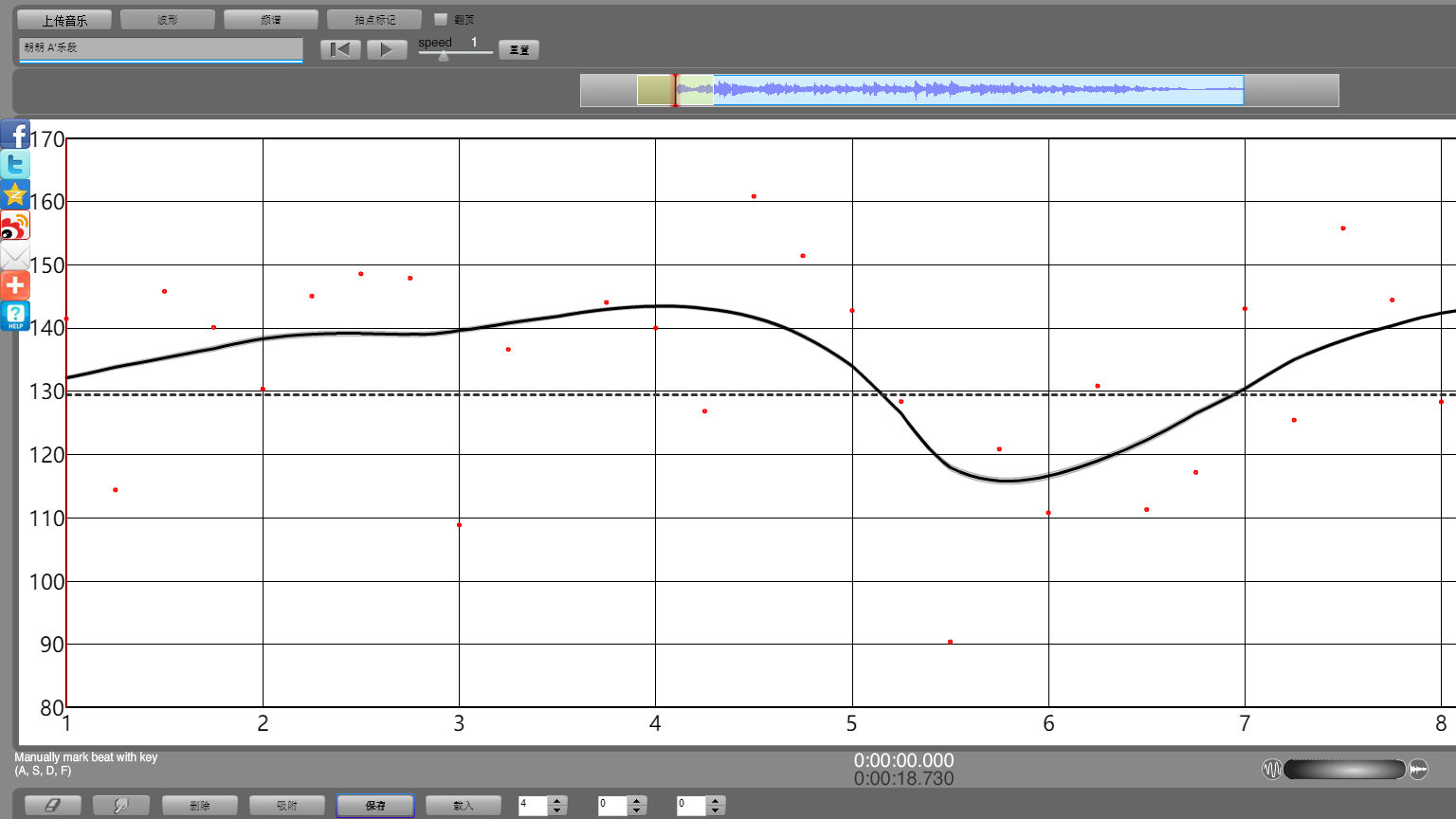
Task: Click the email envelope share icon
Action: coord(15,256)
